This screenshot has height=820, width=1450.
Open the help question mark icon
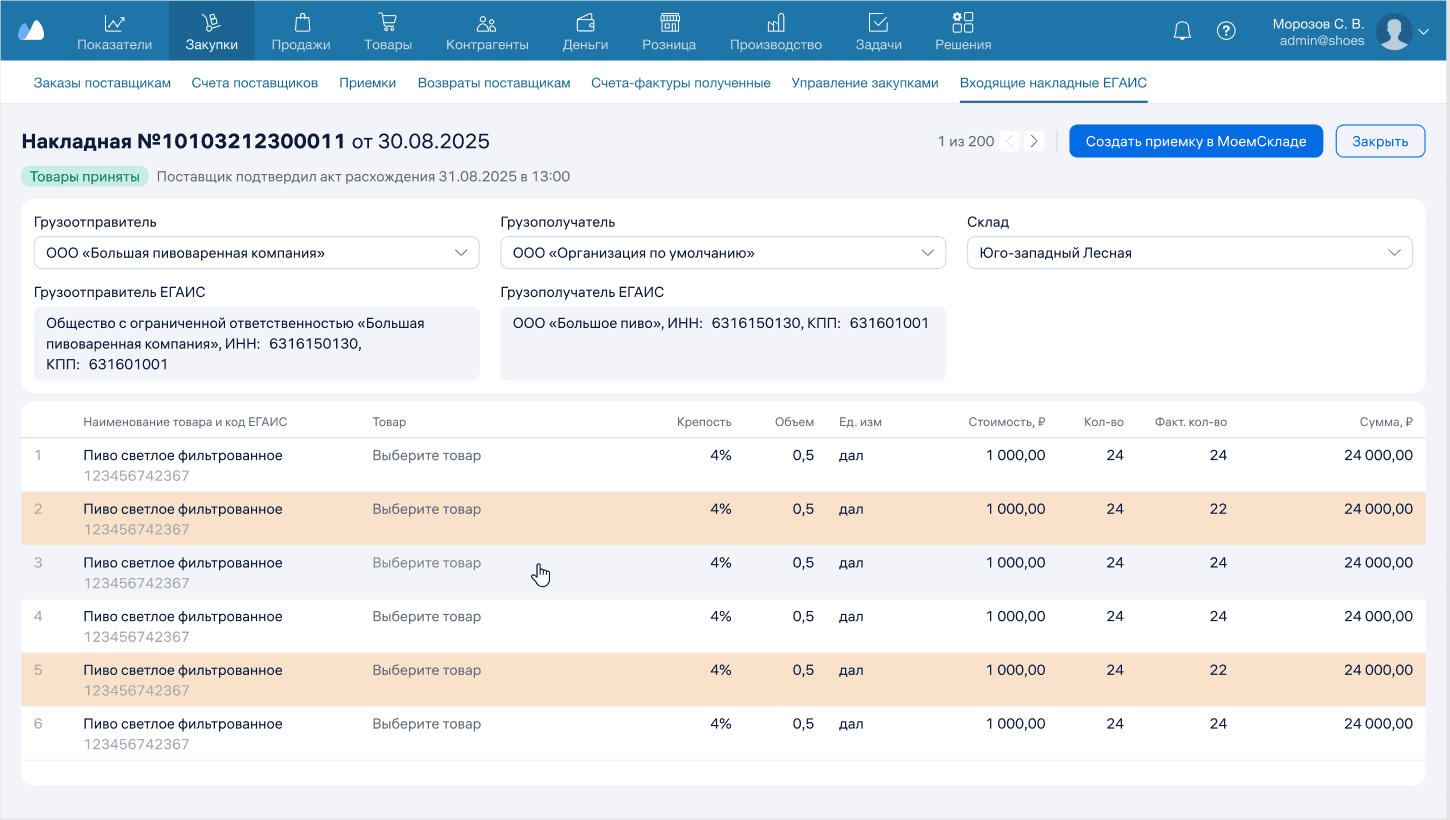pos(1226,31)
